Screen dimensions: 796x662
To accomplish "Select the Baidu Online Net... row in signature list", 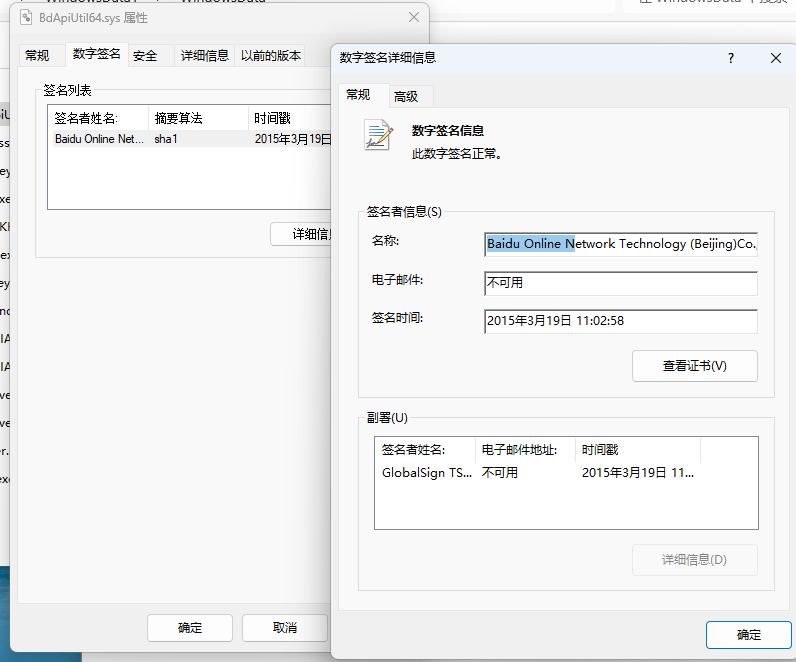I will [x=192, y=139].
